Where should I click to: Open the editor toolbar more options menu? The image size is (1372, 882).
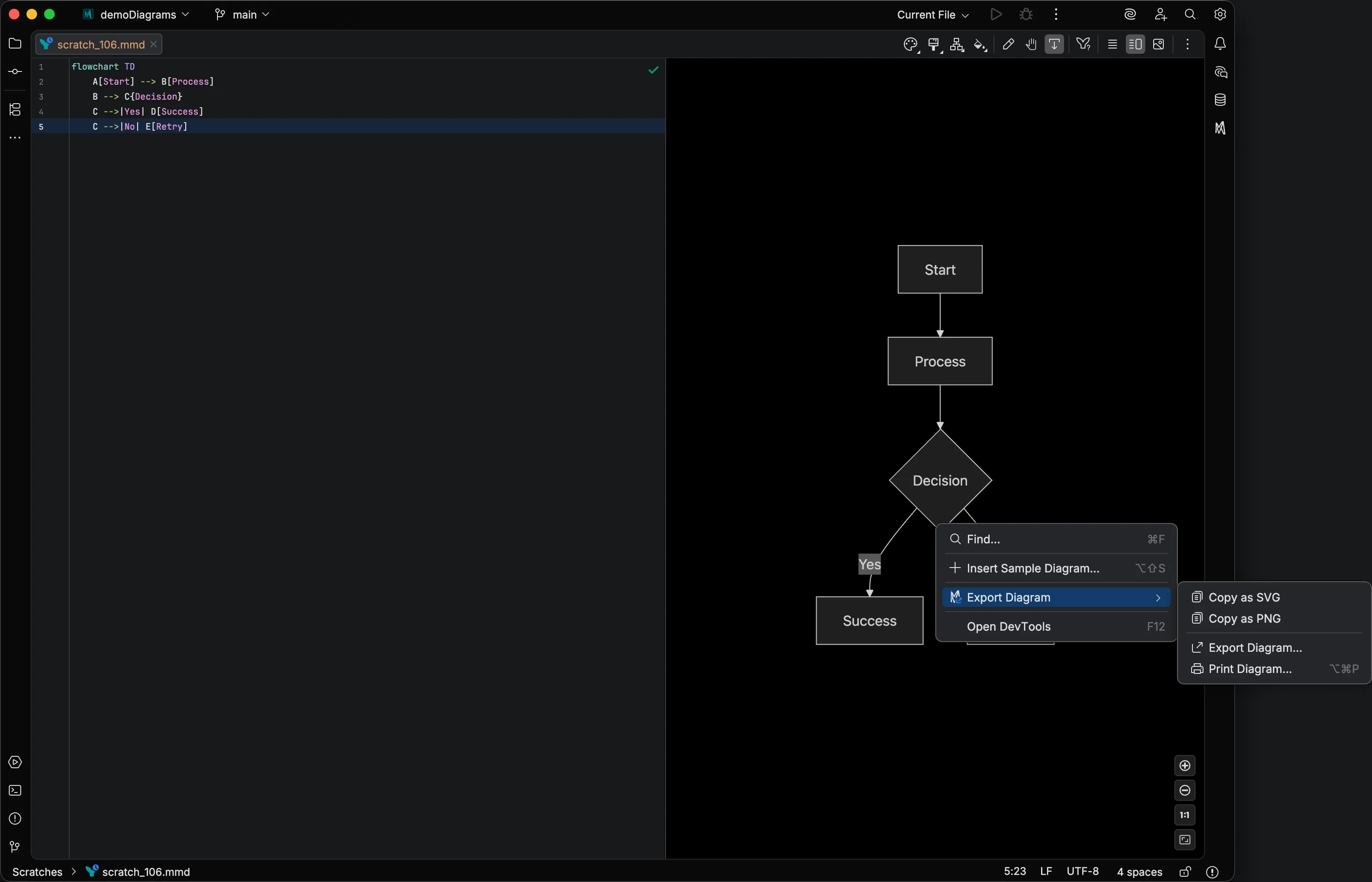(1188, 44)
